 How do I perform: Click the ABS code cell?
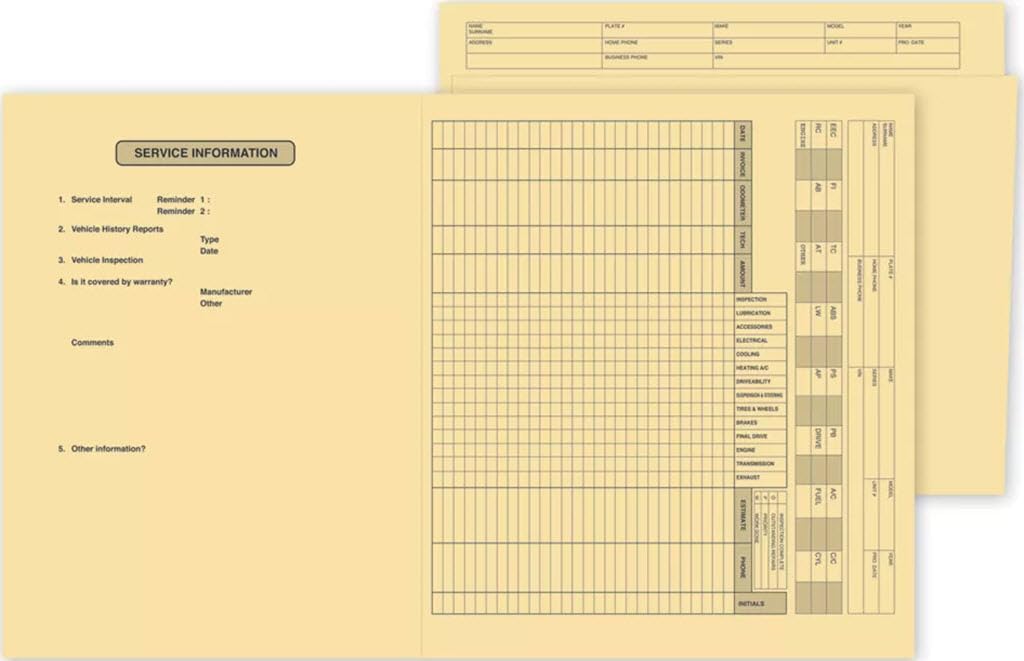point(834,319)
